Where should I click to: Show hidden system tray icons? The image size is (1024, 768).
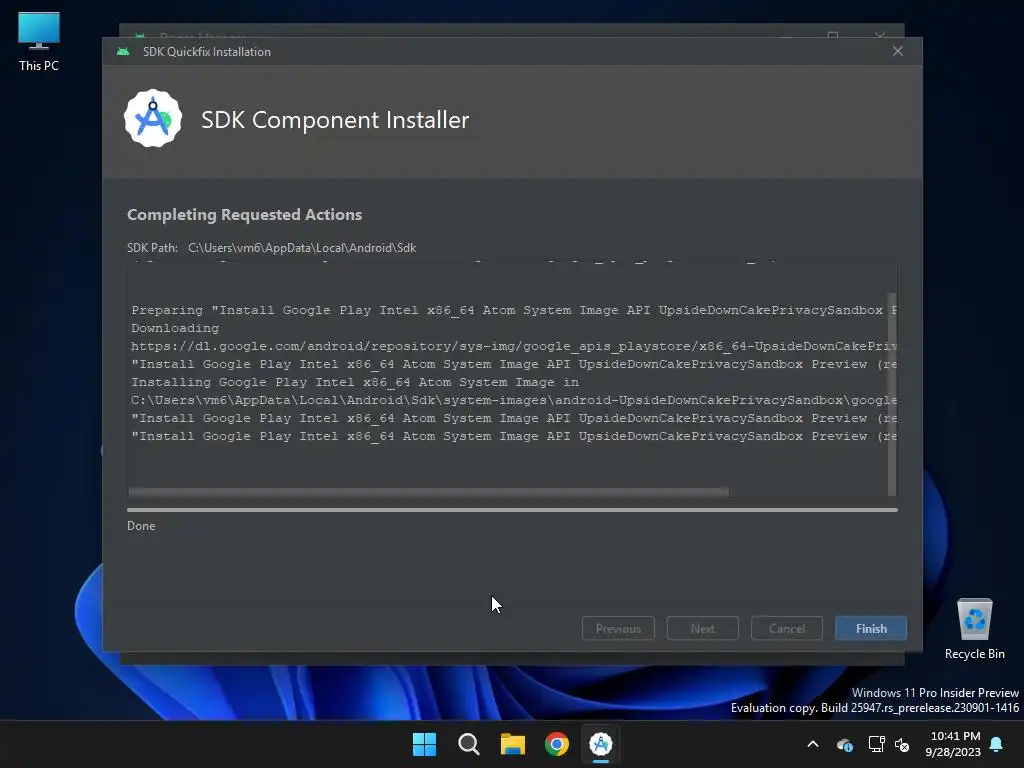click(813, 744)
